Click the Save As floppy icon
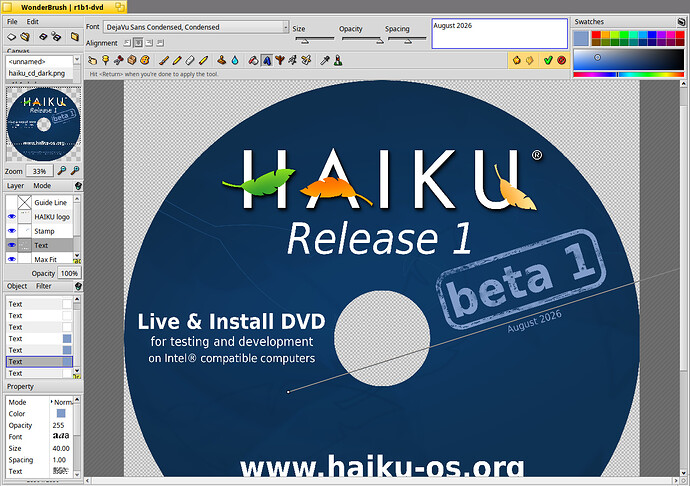 pos(56,37)
